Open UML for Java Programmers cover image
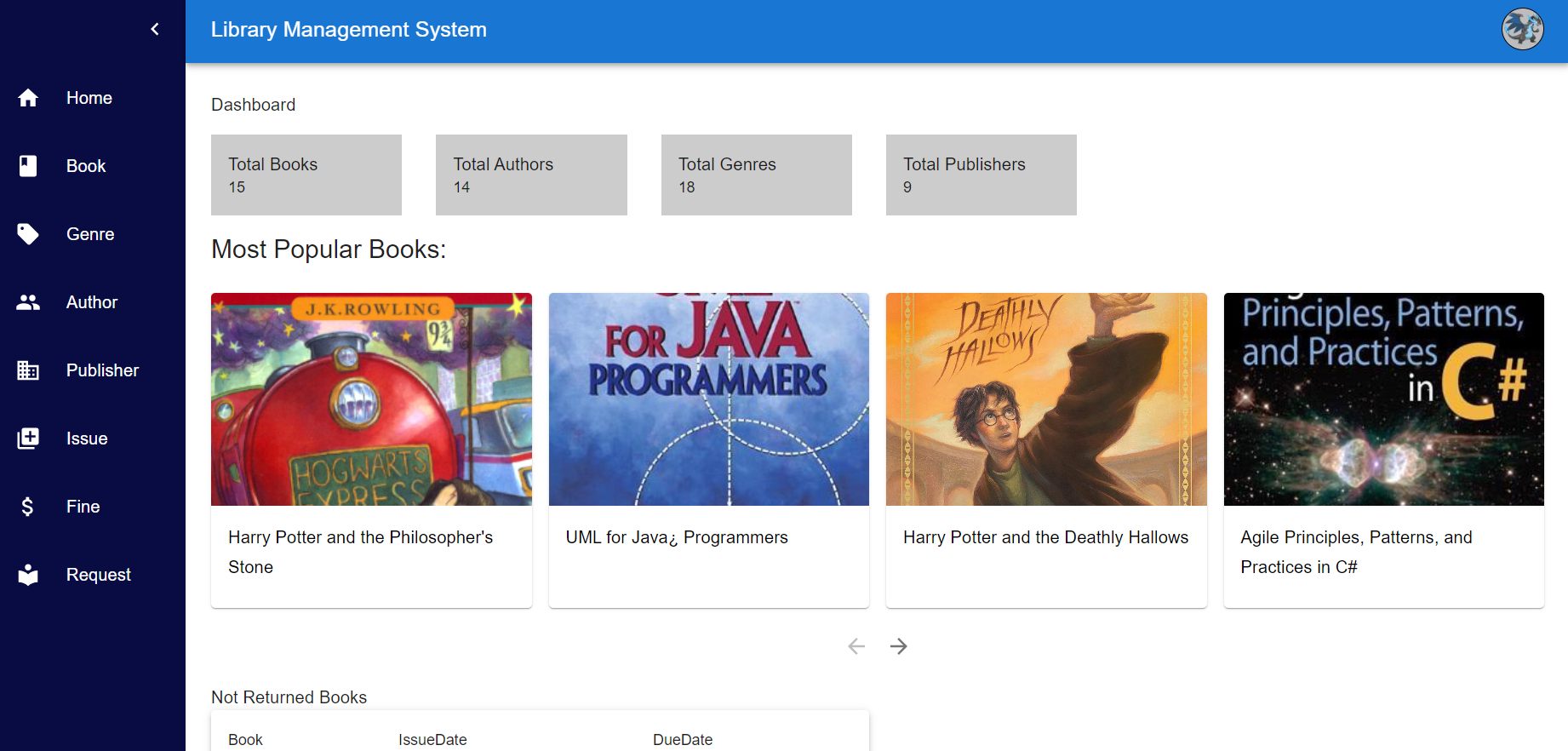Viewport: 1568px width, 751px height. [x=708, y=399]
